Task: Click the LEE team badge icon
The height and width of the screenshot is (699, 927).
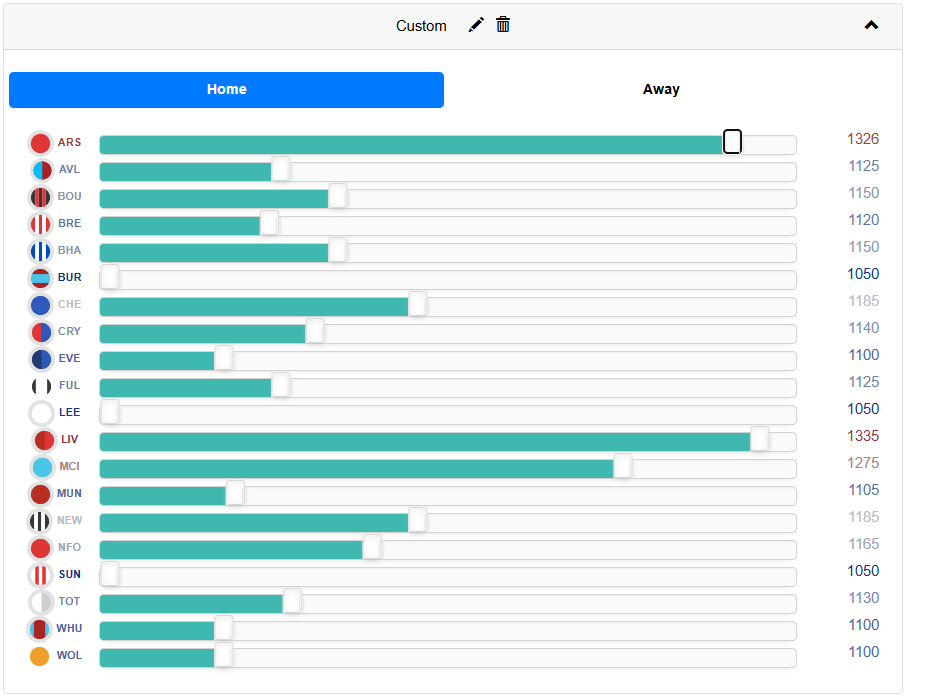Action: tap(41, 413)
